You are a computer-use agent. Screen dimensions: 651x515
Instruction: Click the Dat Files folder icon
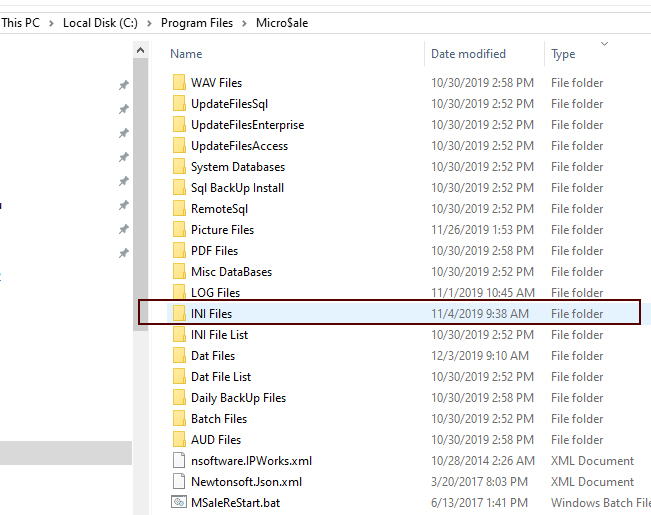pos(178,356)
